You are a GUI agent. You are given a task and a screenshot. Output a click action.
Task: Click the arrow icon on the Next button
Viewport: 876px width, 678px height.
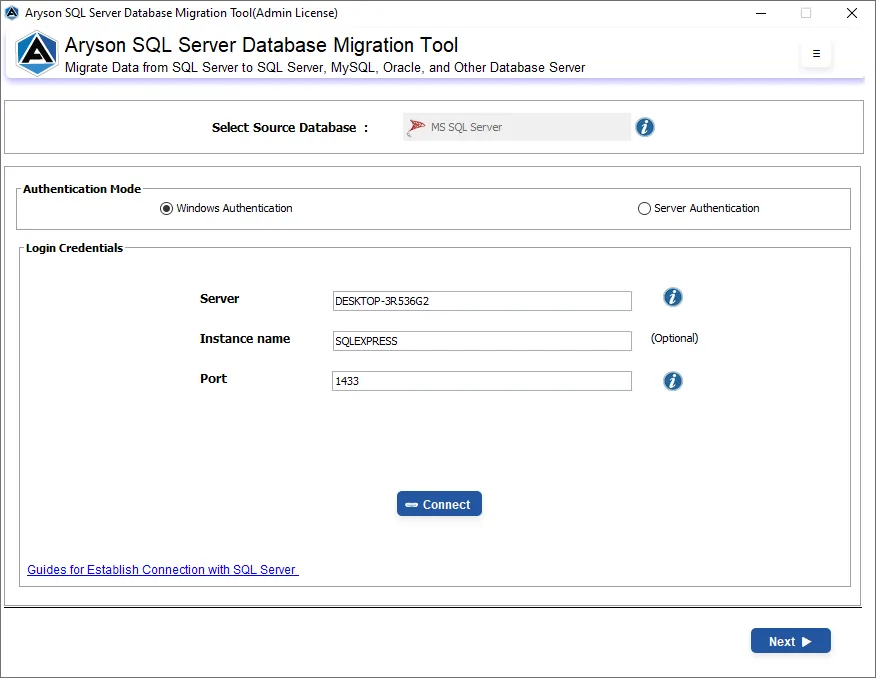808,641
